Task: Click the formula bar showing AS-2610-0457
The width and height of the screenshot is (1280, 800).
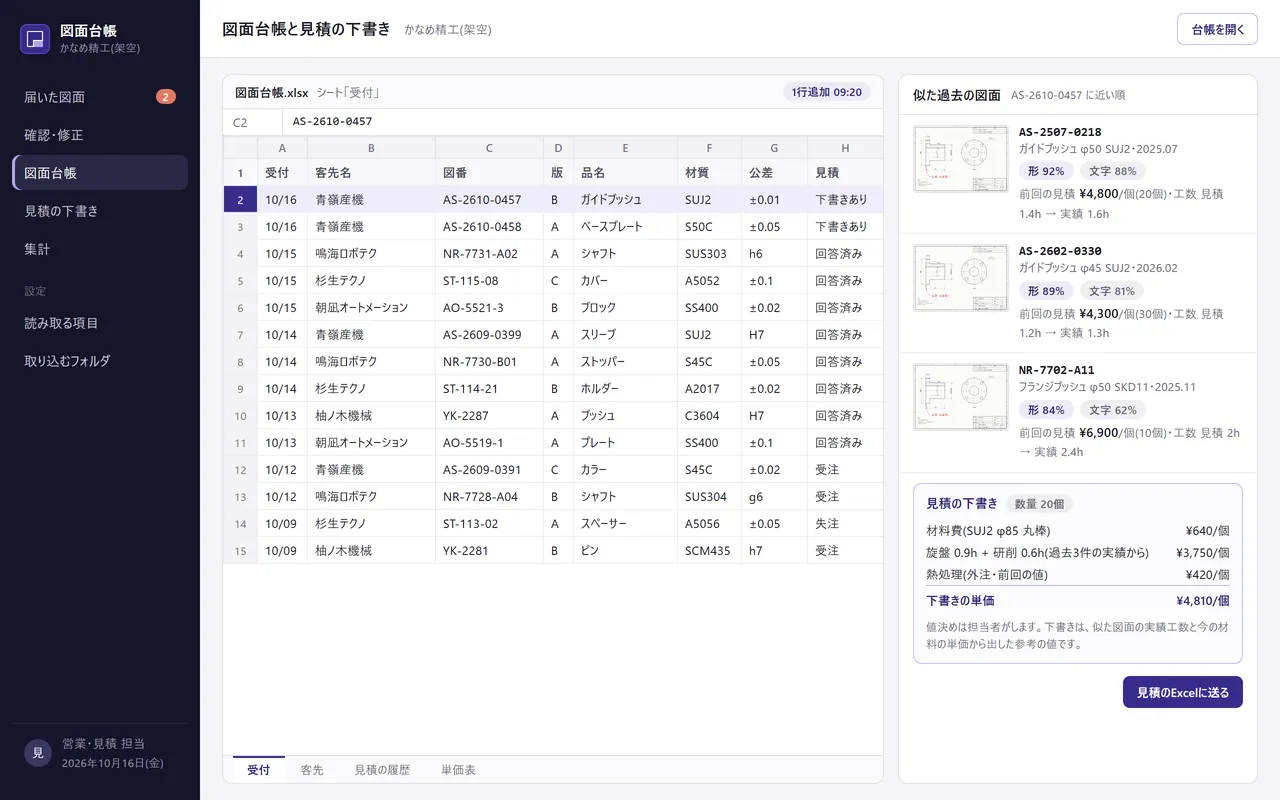Action: point(583,122)
